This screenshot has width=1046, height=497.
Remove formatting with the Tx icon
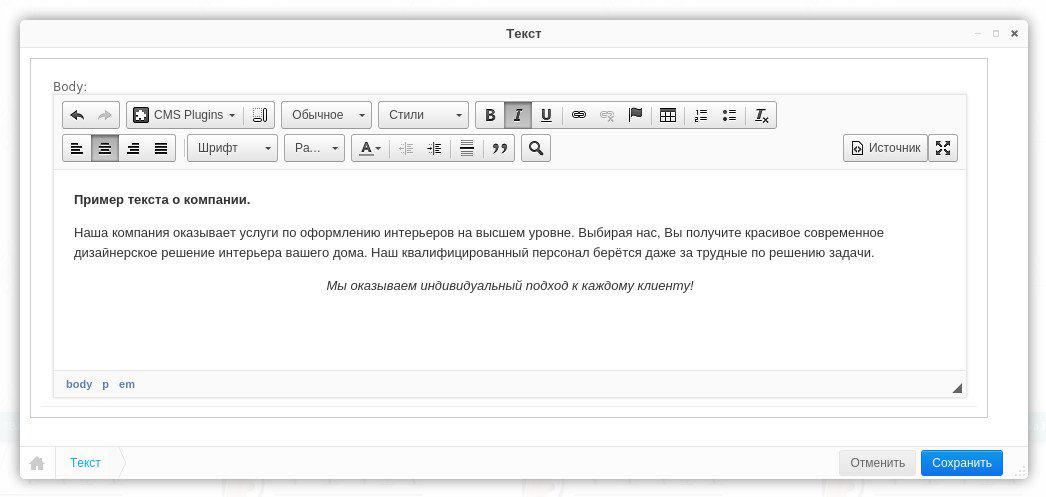click(761, 115)
